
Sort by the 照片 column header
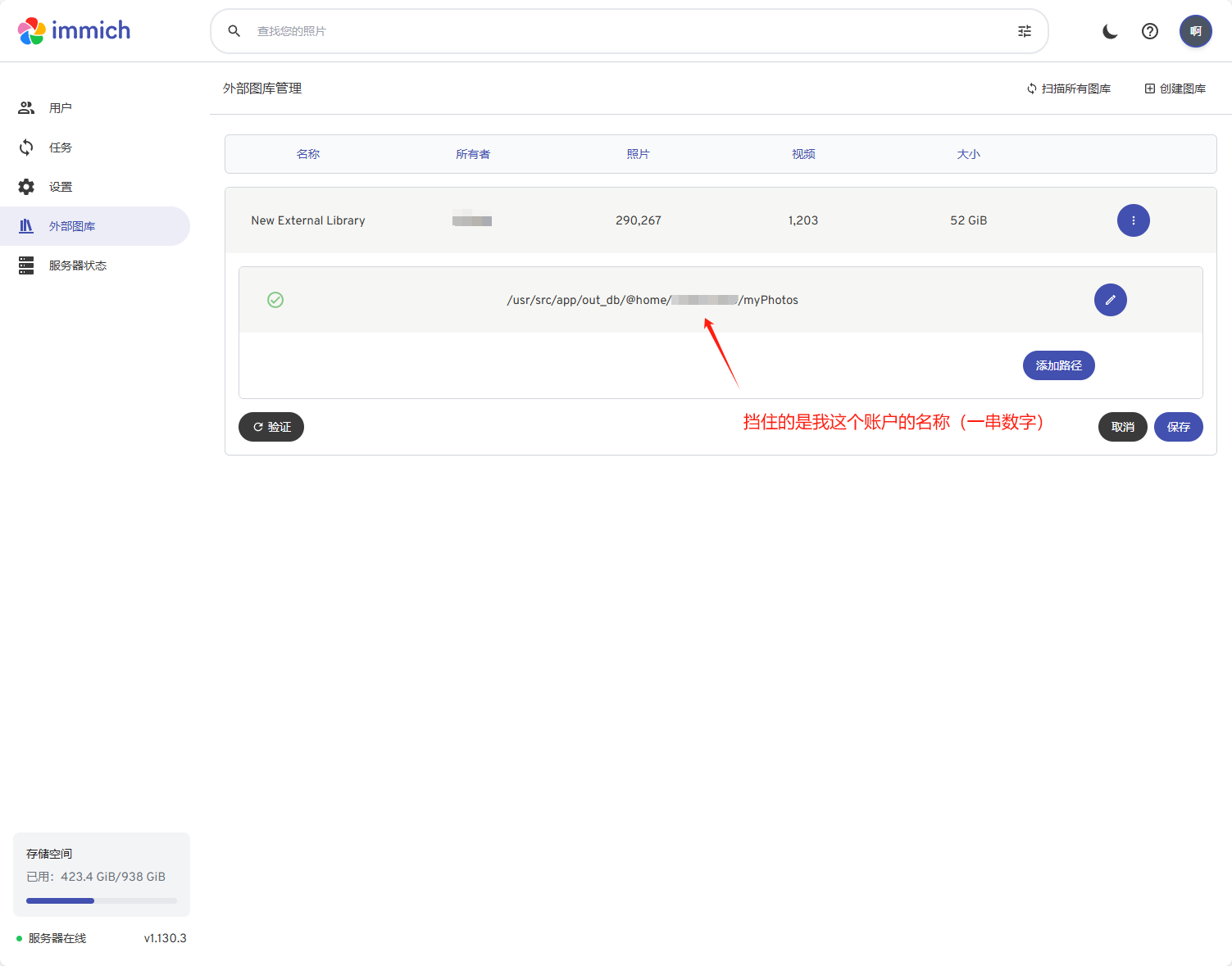coord(639,153)
